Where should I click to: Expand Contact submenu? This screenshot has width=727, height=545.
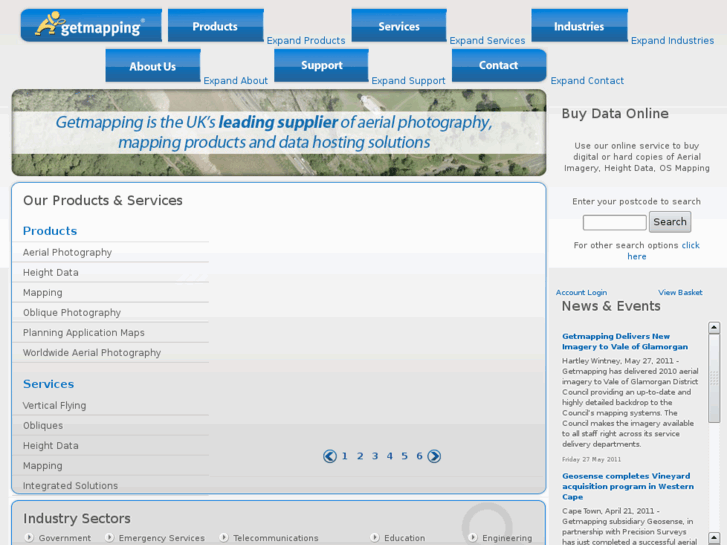587,80
